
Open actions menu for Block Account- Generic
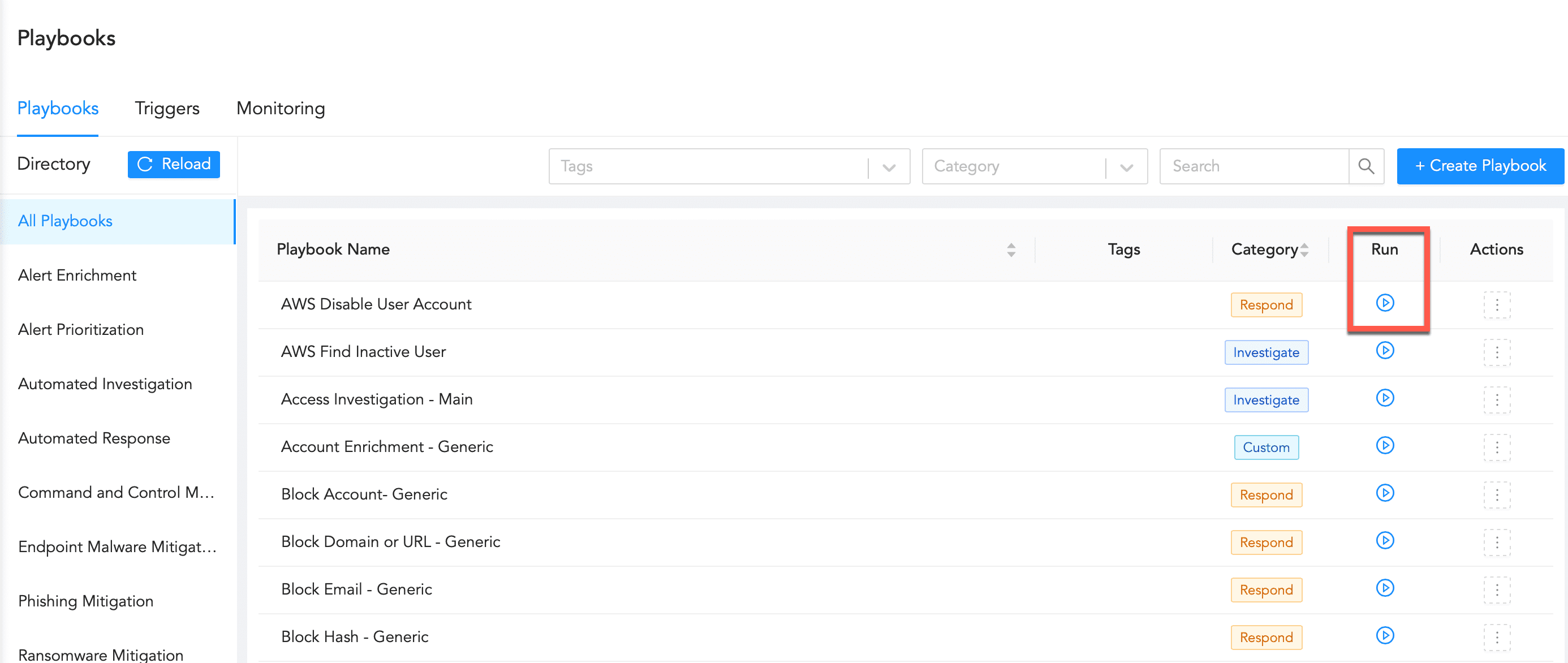pos(1497,494)
